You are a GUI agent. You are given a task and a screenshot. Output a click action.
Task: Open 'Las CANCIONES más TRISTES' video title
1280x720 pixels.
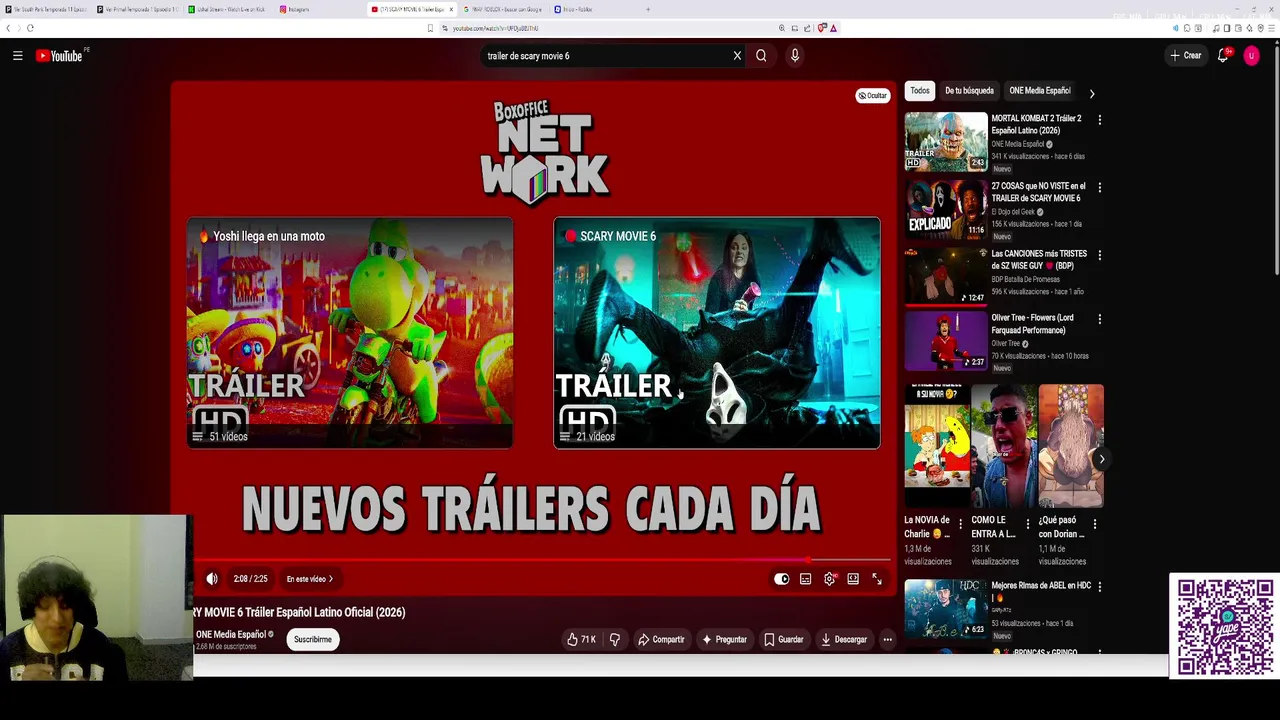coord(1038,260)
